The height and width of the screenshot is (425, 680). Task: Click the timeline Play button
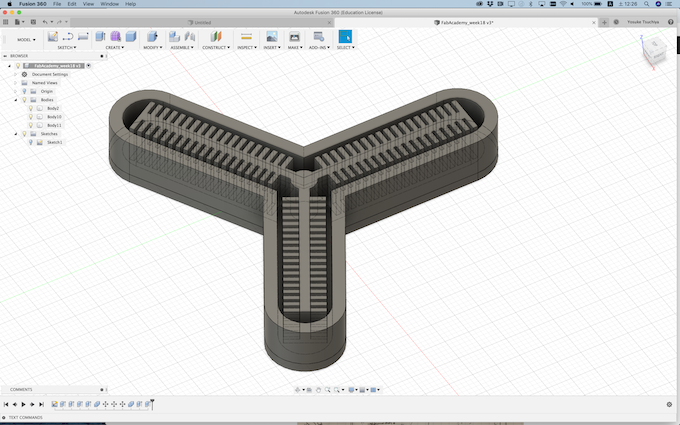[x=23, y=404]
